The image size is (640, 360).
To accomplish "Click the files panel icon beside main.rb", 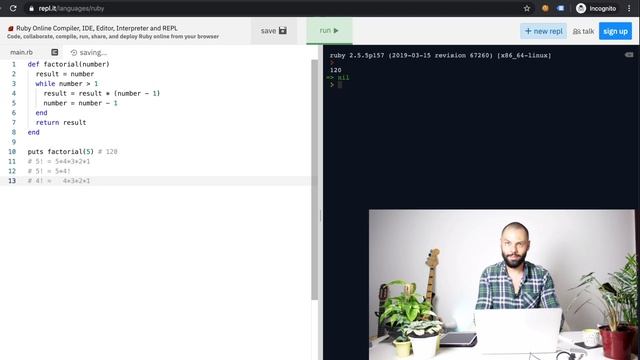I will [x=54, y=52].
